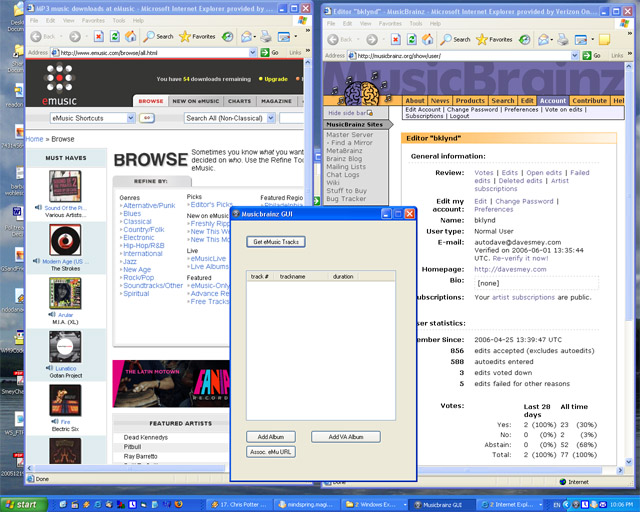This screenshot has height=512, width=640.
Task: Open CHARTS tab on eMusic
Action: (239, 101)
